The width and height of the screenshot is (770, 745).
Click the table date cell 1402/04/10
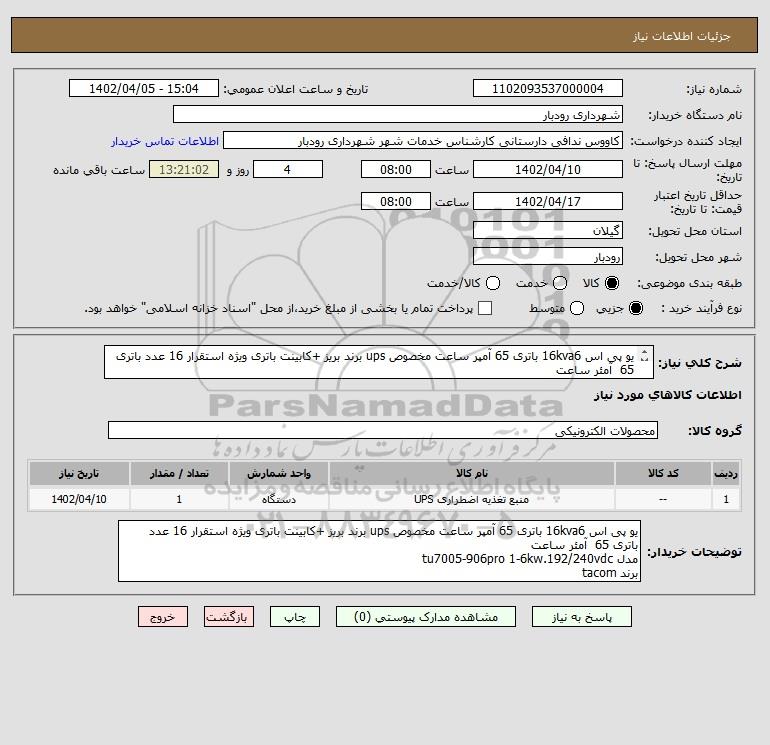pos(79,499)
